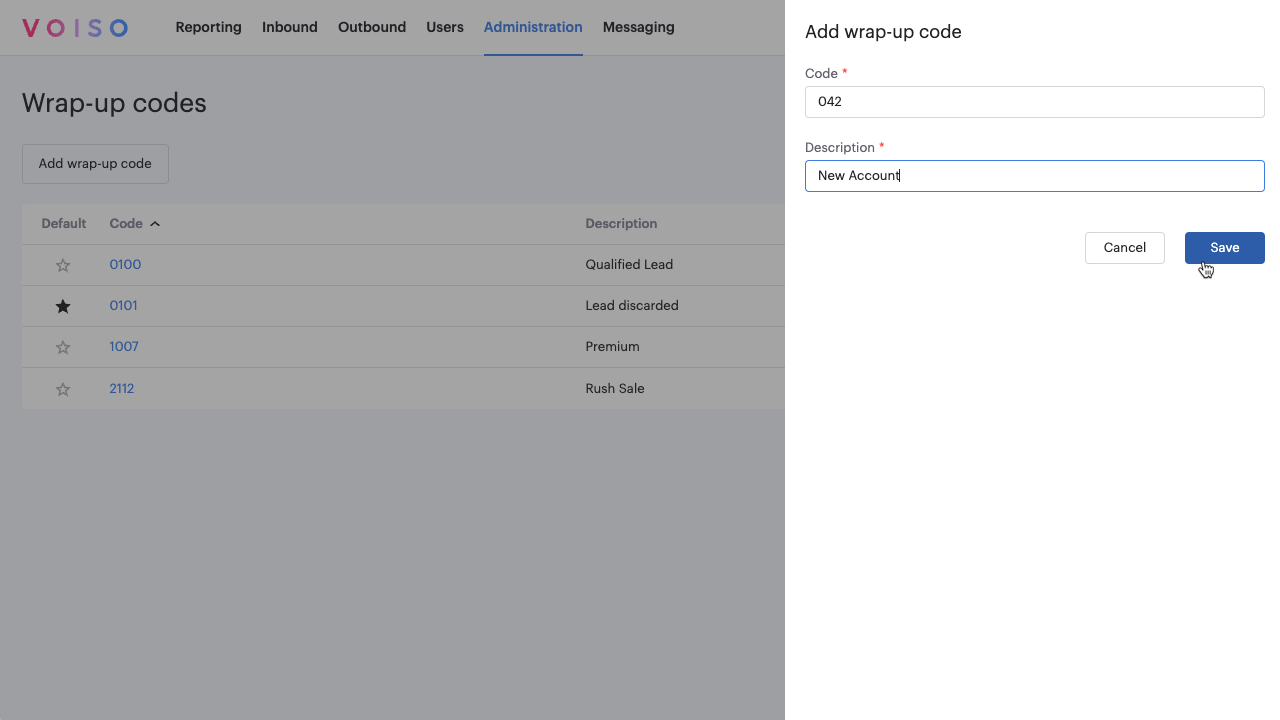
Task: Open wrap-up code 0100 link
Action: tap(125, 264)
